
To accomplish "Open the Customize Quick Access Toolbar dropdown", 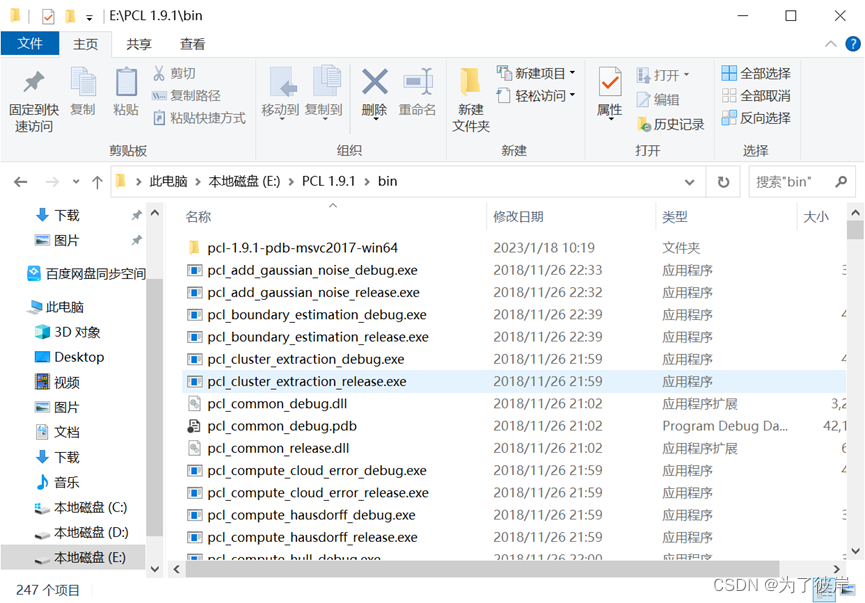I will click(x=89, y=18).
